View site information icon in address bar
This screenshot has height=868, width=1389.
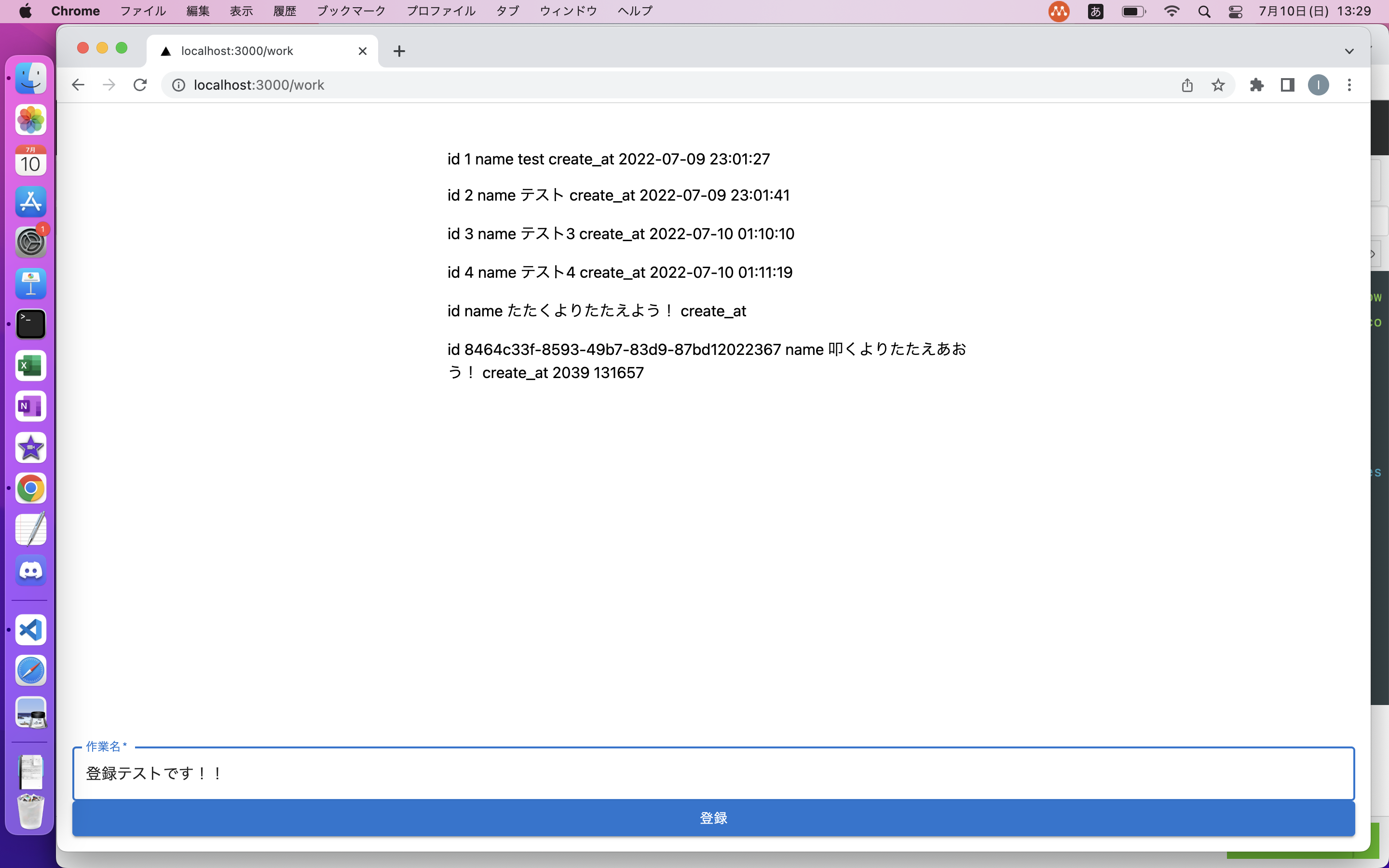click(178, 85)
